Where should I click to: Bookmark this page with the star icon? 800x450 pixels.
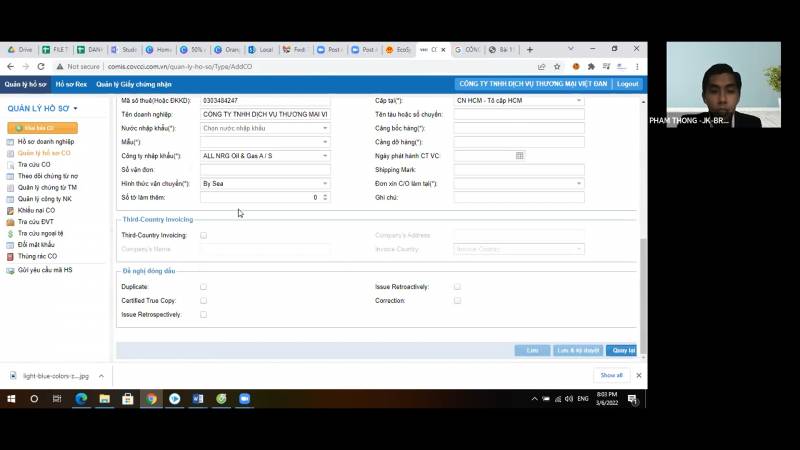(555, 66)
